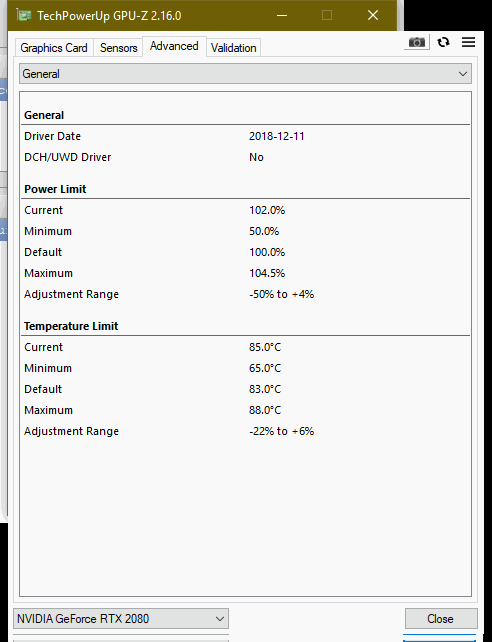The height and width of the screenshot is (642, 492).
Task: Expand the General category dropdown
Action: [x=245, y=74]
